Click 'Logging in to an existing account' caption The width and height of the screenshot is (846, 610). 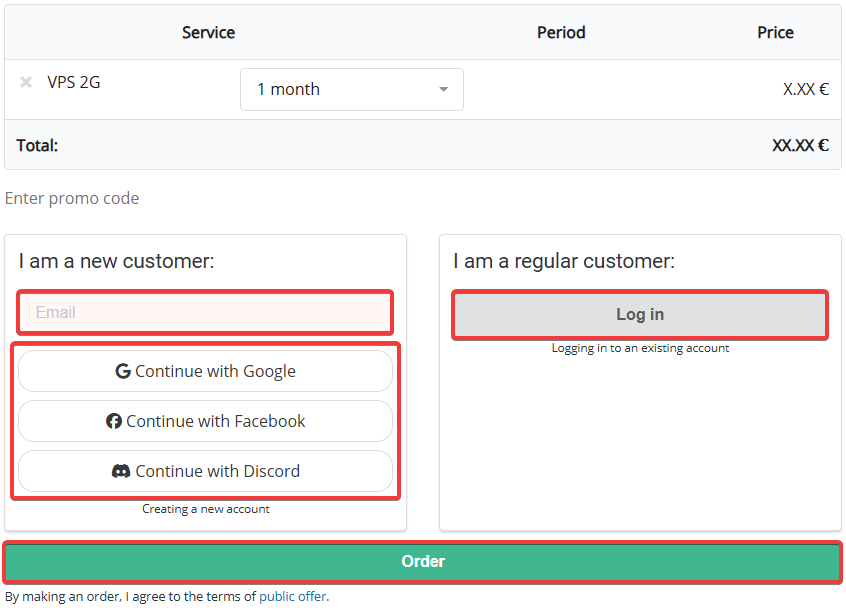click(x=640, y=348)
